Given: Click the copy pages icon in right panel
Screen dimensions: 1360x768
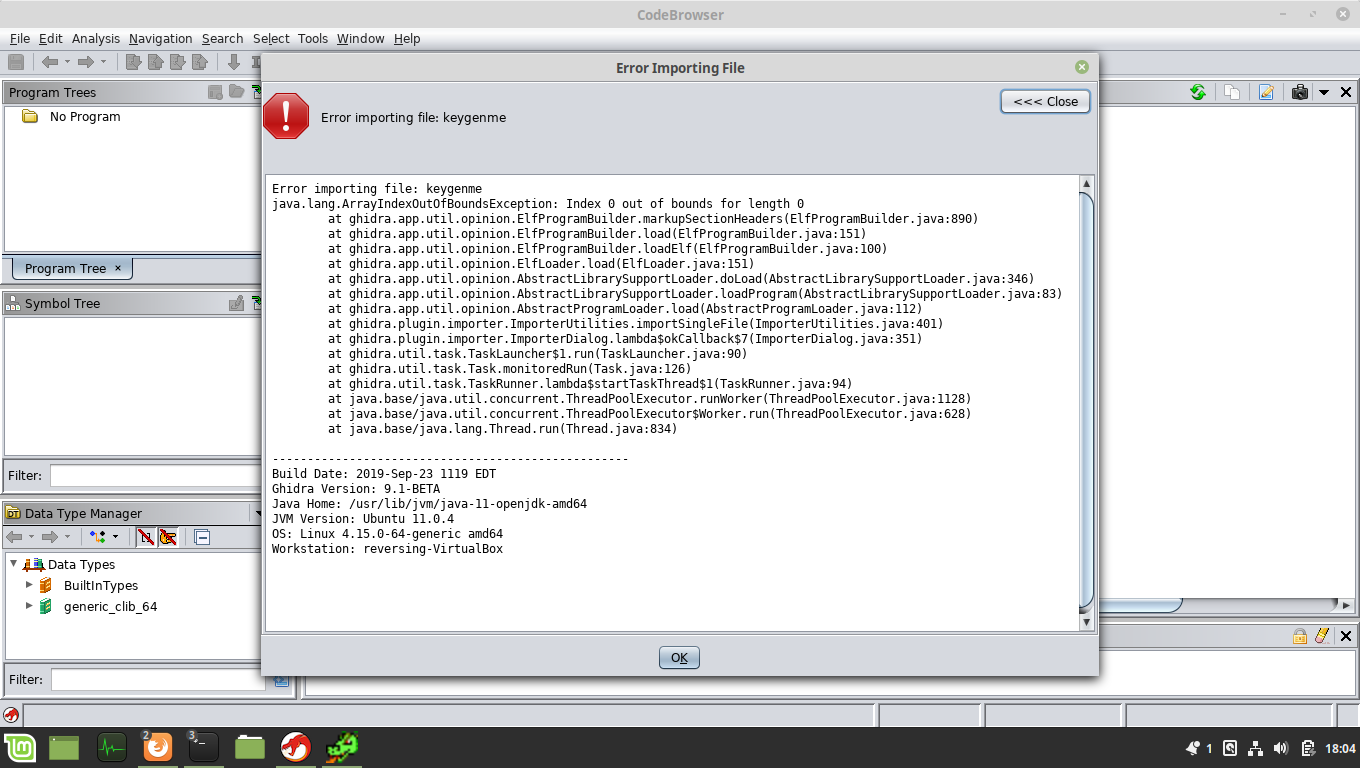Looking at the screenshot, I should 1232,92.
